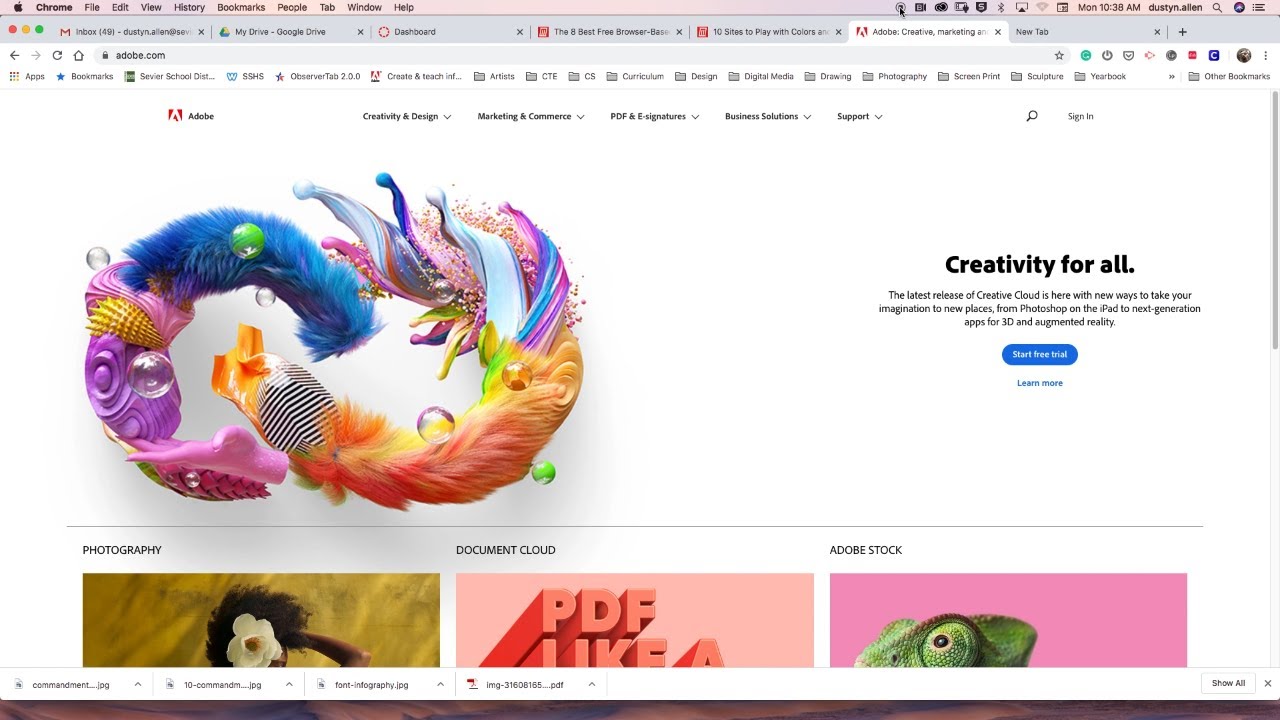Click the Creativity for all. heading
The image size is (1280, 720).
click(1040, 265)
